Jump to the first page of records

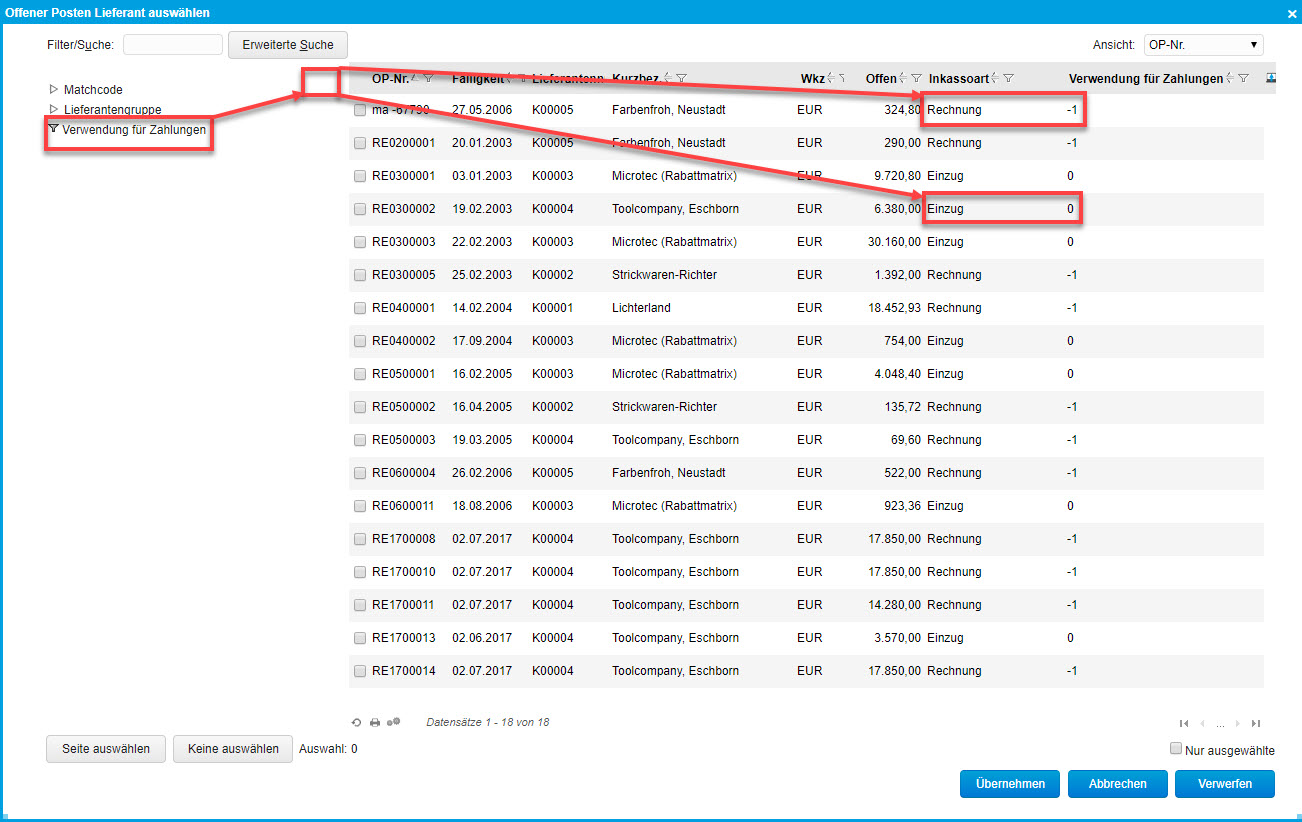(x=1184, y=723)
